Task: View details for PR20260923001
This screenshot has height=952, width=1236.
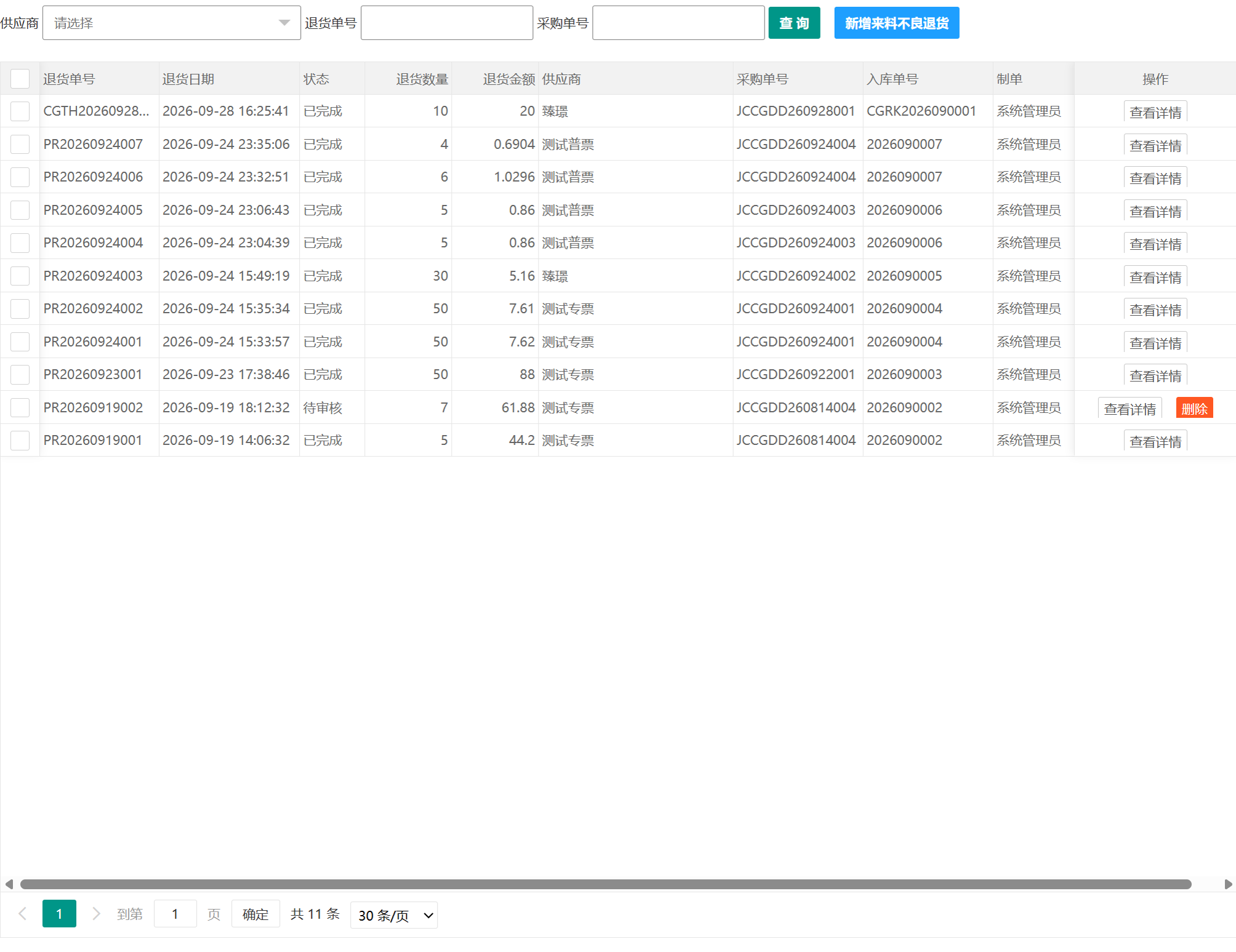Action: pyautogui.click(x=1155, y=375)
